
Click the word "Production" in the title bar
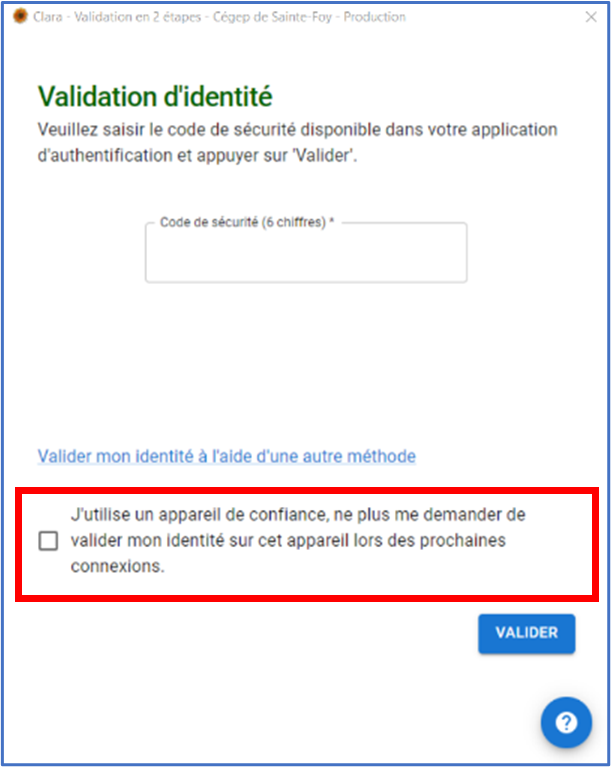click(375, 17)
